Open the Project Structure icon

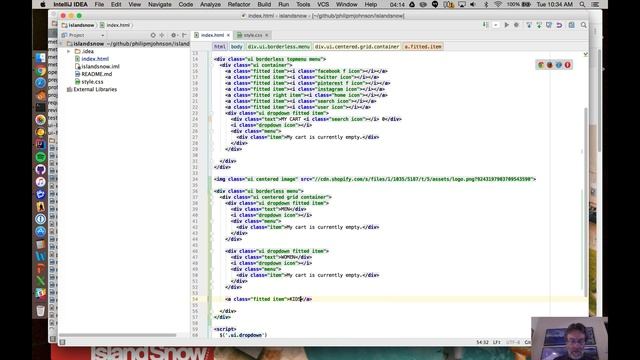tap(571, 25)
